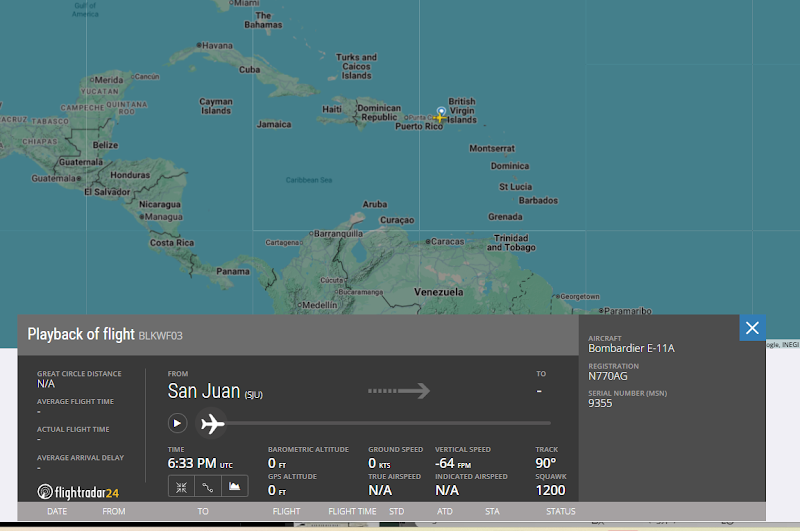Viewport: 800px width, 531px height.
Task: Sort by the DATE column header
Action: tap(57, 512)
